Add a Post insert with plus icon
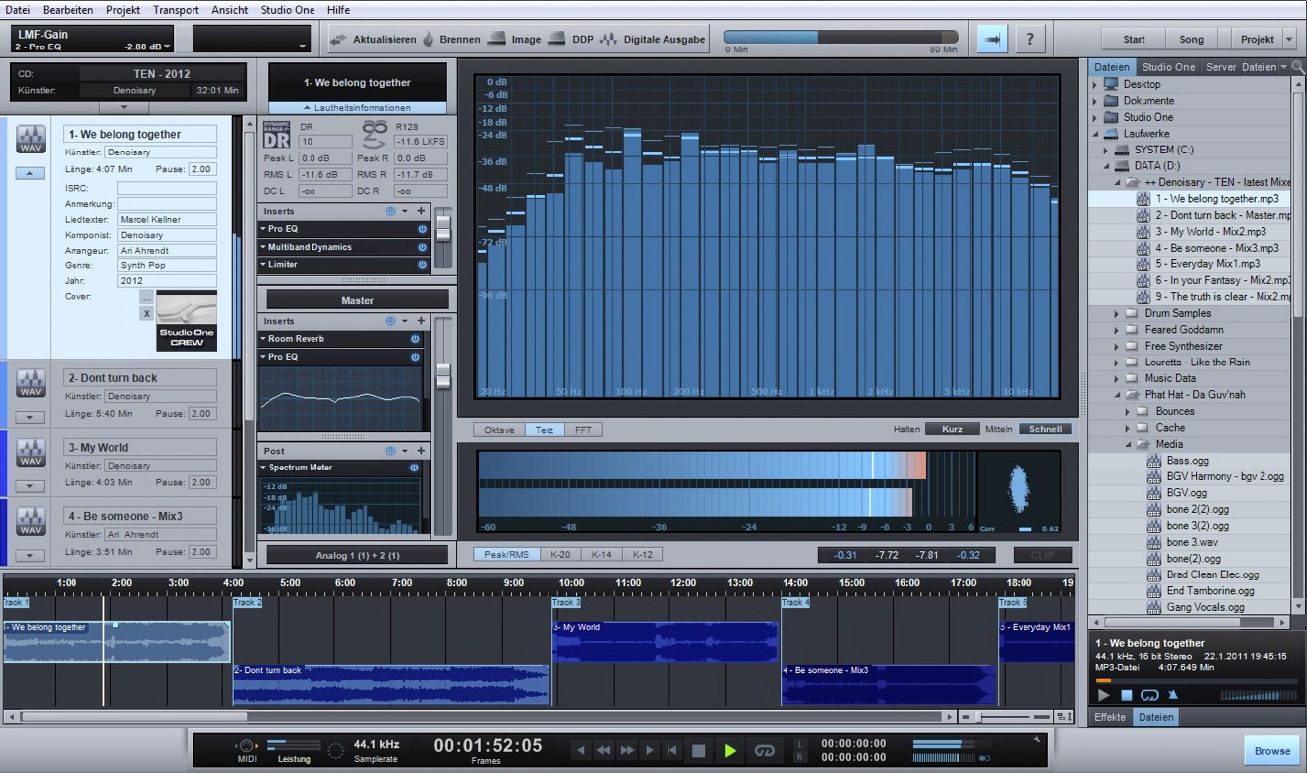The height and width of the screenshot is (773, 1307). 422,451
